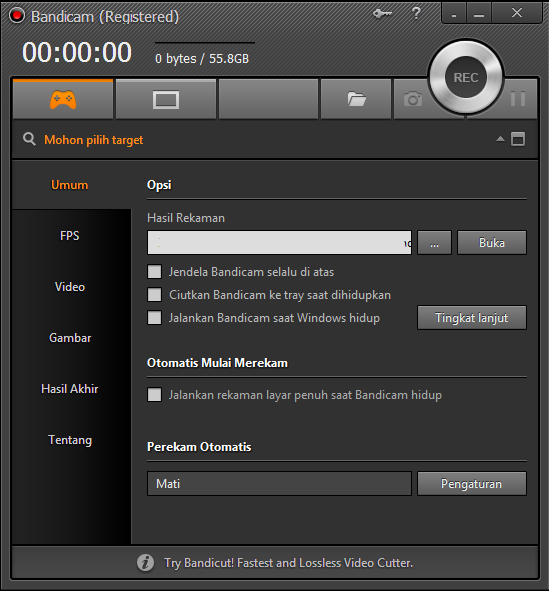Viewport: 549px width, 591px height.
Task: Click the Try Bandicut promotional link
Action: click(289, 563)
